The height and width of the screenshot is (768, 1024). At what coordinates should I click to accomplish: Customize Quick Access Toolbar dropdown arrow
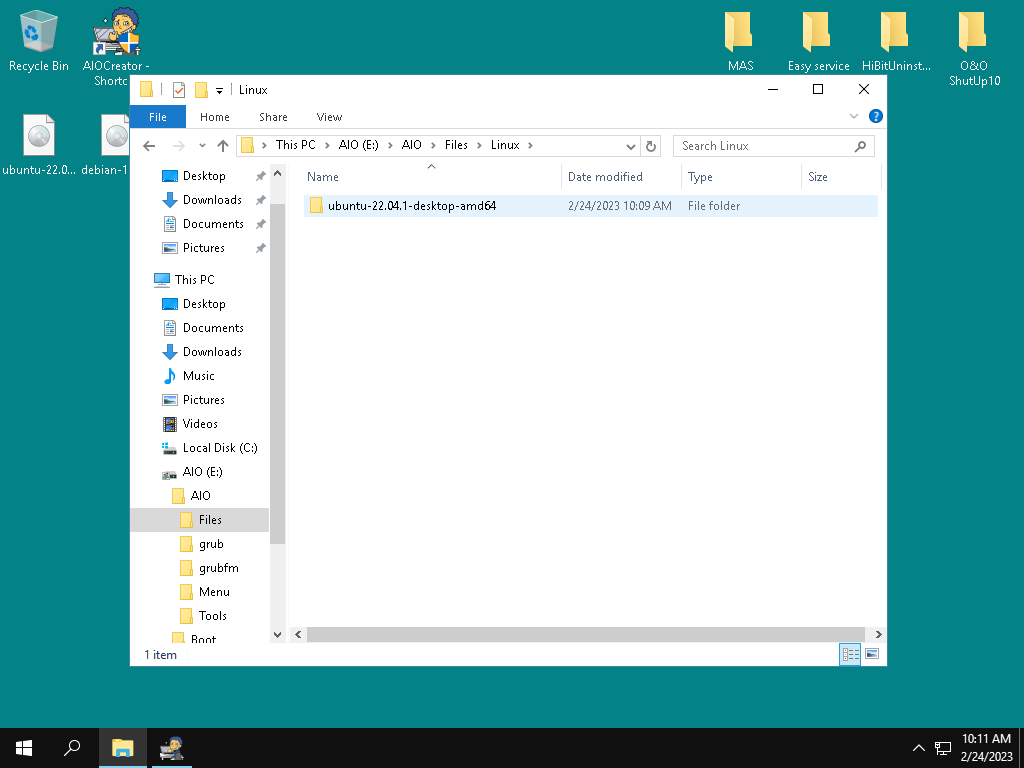point(219,90)
